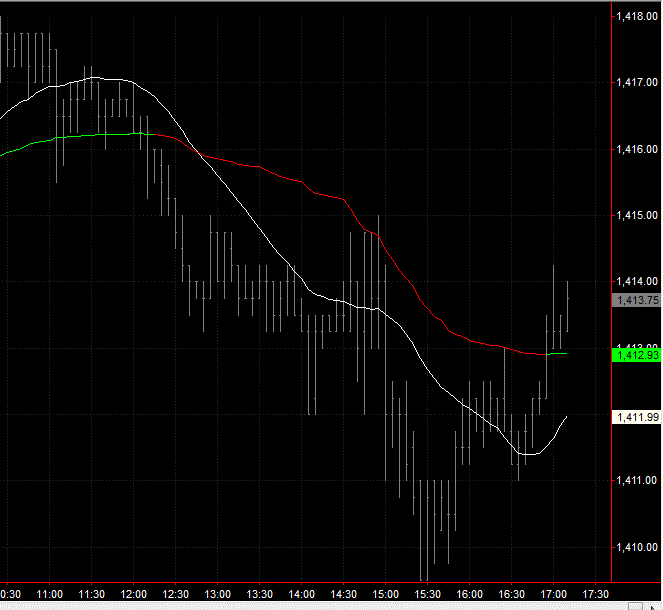Click the 13:00 time axis label
The height and width of the screenshot is (610, 663).
217,594
